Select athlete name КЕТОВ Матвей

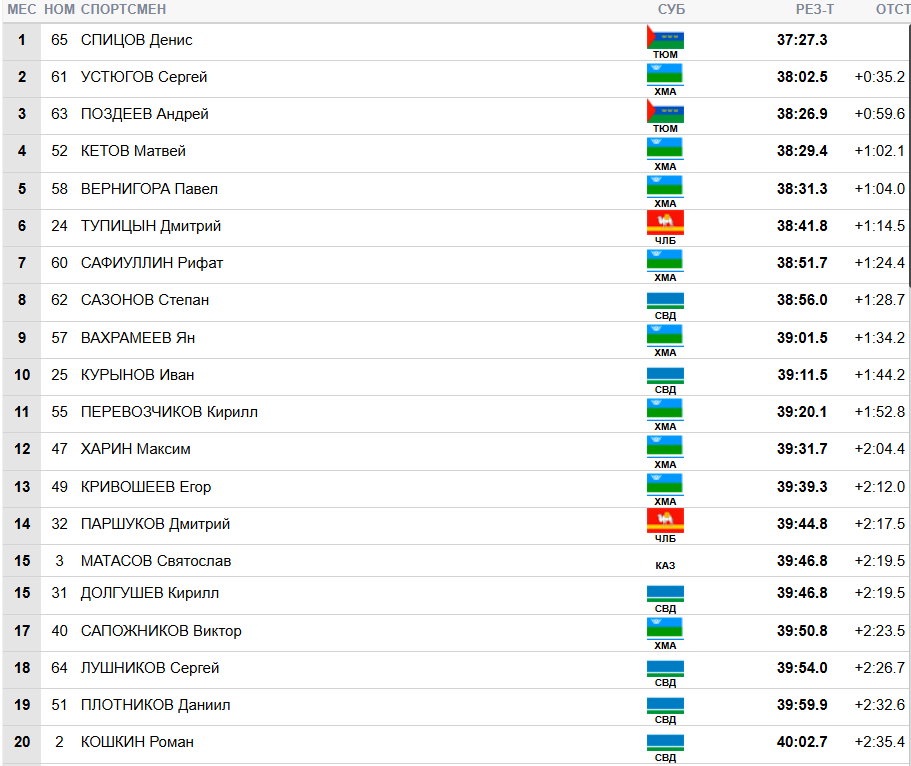[133, 151]
